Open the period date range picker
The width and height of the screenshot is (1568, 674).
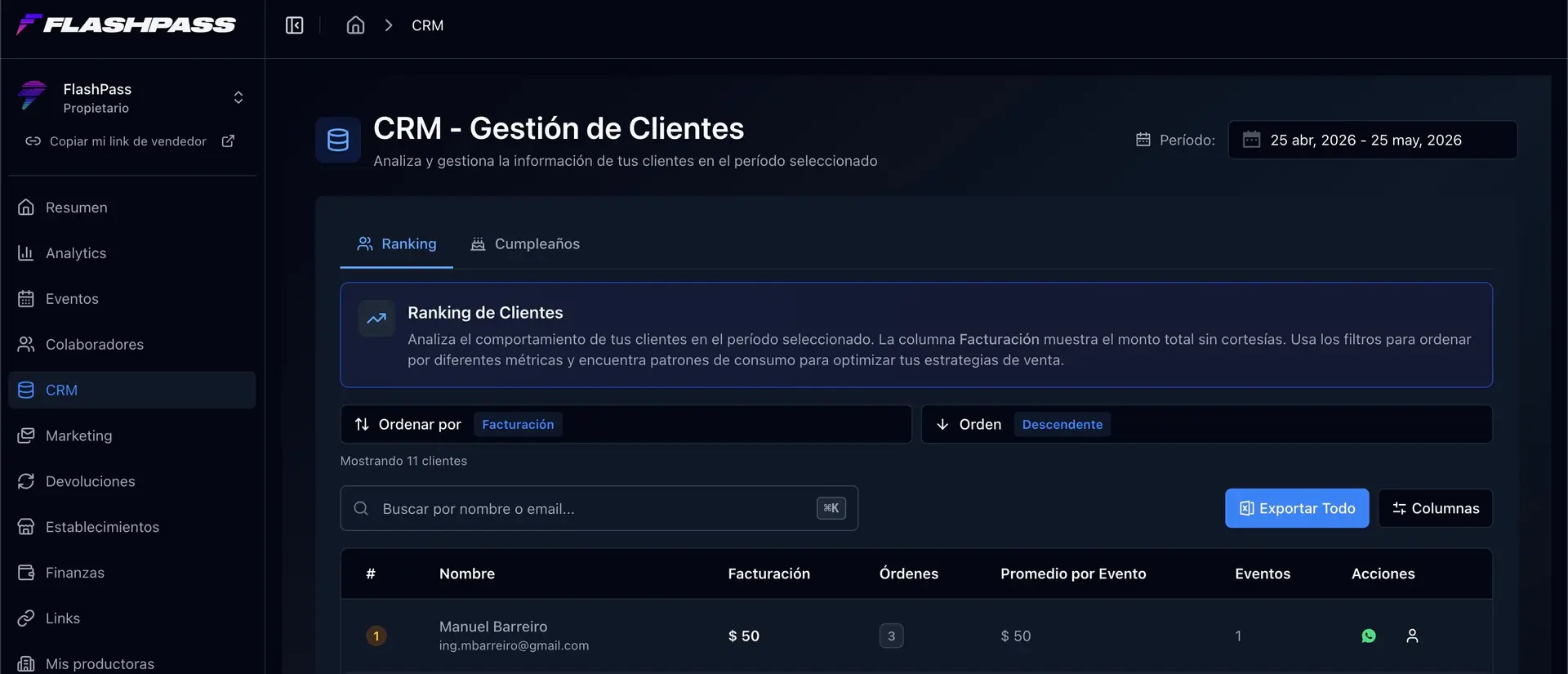click(x=1373, y=140)
